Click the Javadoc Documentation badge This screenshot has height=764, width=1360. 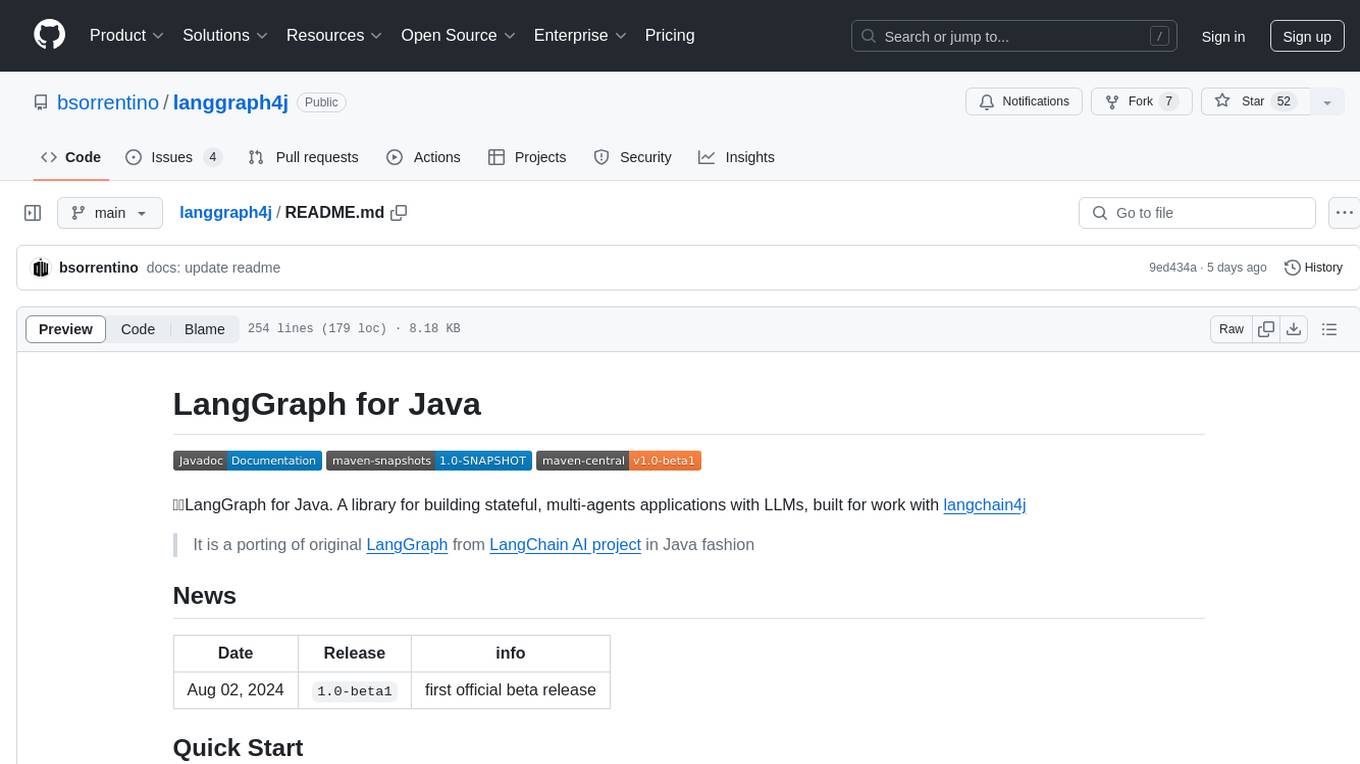coord(247,461)
